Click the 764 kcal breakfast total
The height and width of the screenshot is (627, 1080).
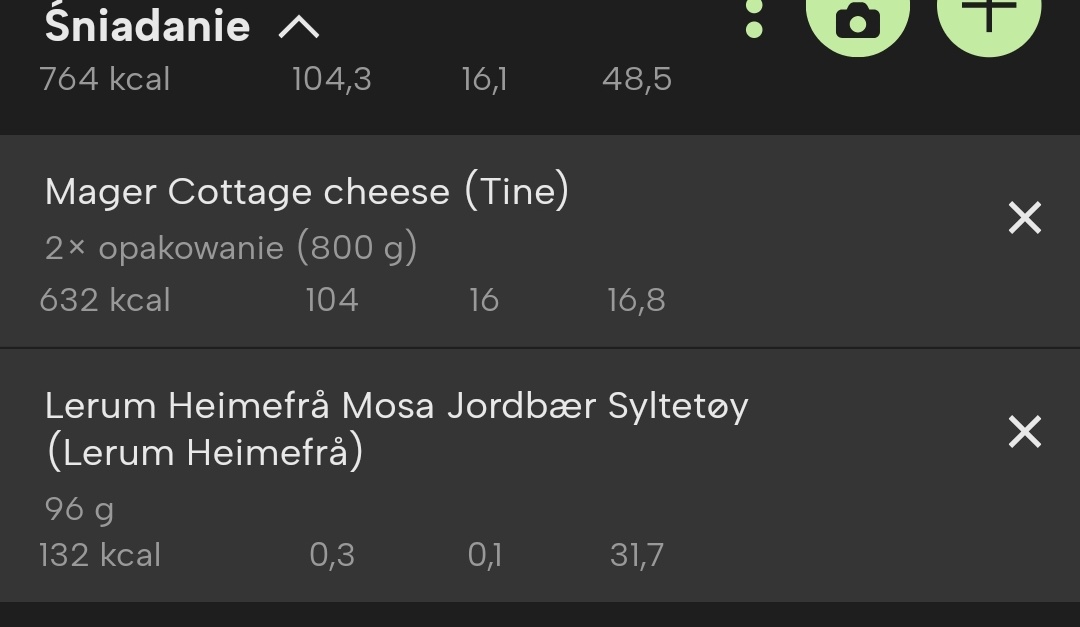(x=105, y=79)
